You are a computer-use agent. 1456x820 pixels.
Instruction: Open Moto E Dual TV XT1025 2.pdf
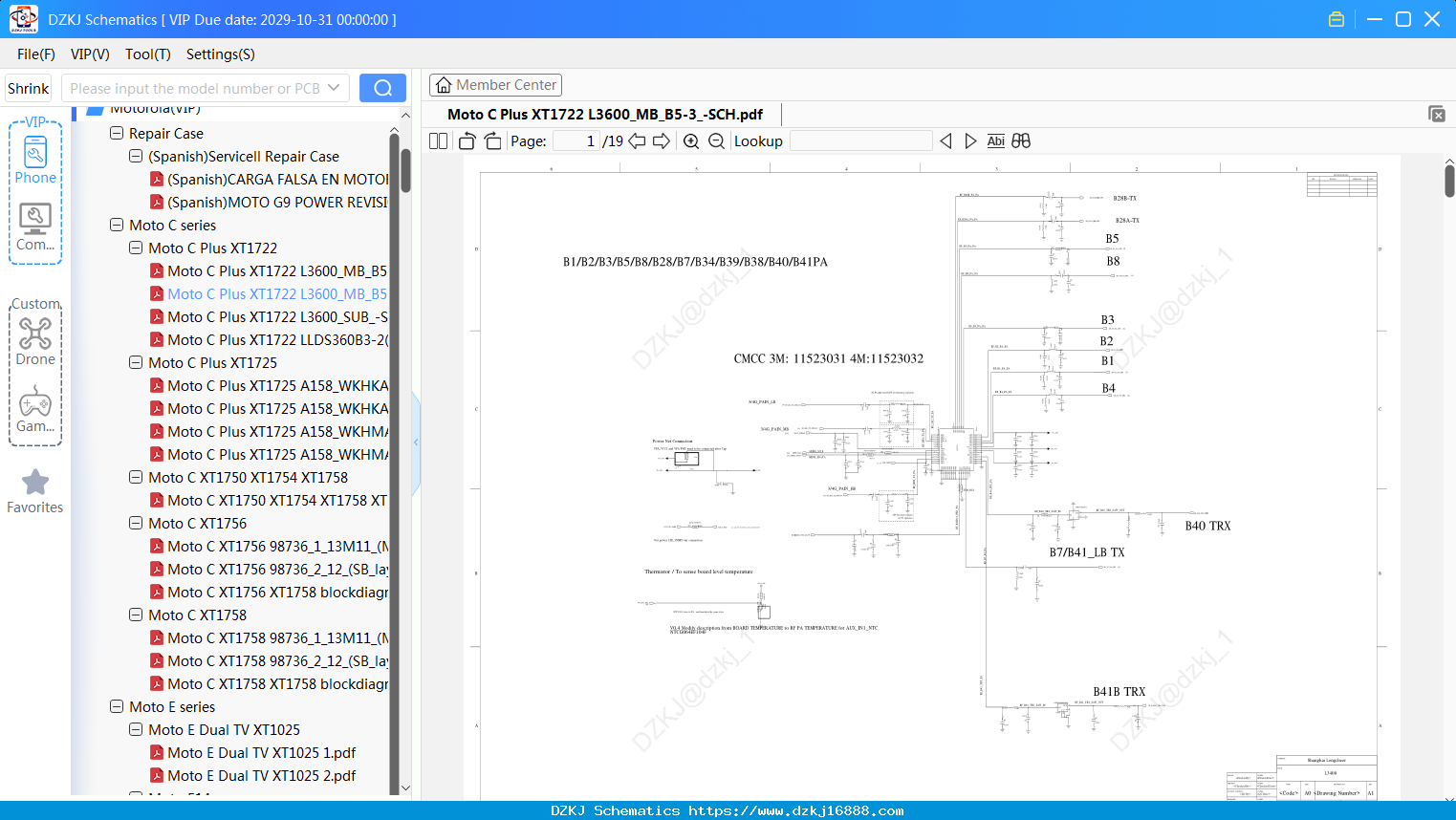pyautogui.click(x=261, y=776)
